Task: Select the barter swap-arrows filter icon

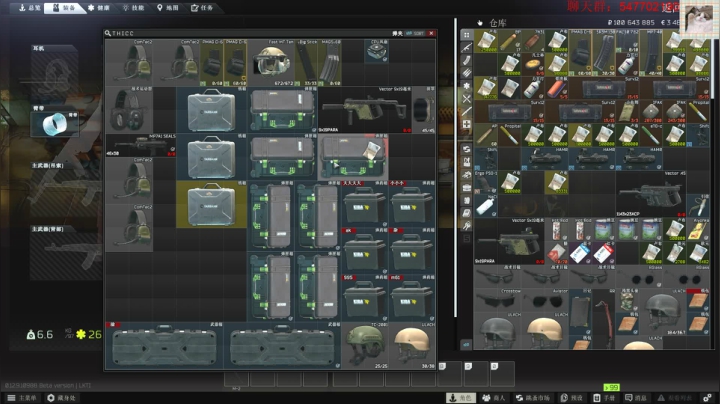Action: pos(467,149)
